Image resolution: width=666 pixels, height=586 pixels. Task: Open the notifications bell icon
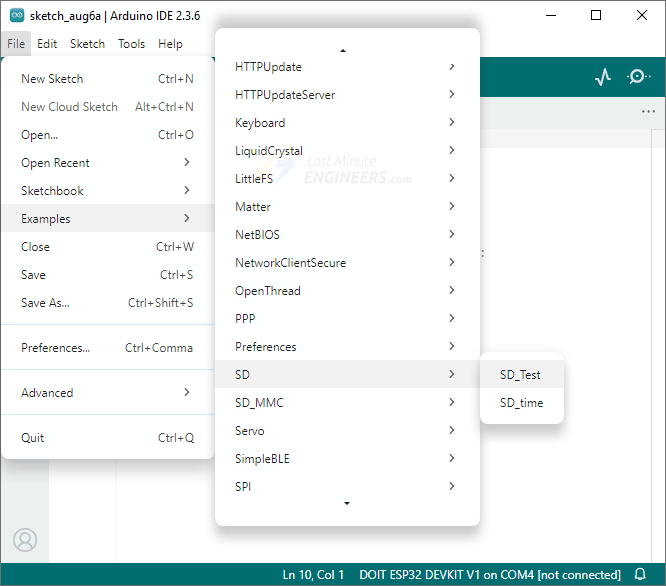pos(641,575)
